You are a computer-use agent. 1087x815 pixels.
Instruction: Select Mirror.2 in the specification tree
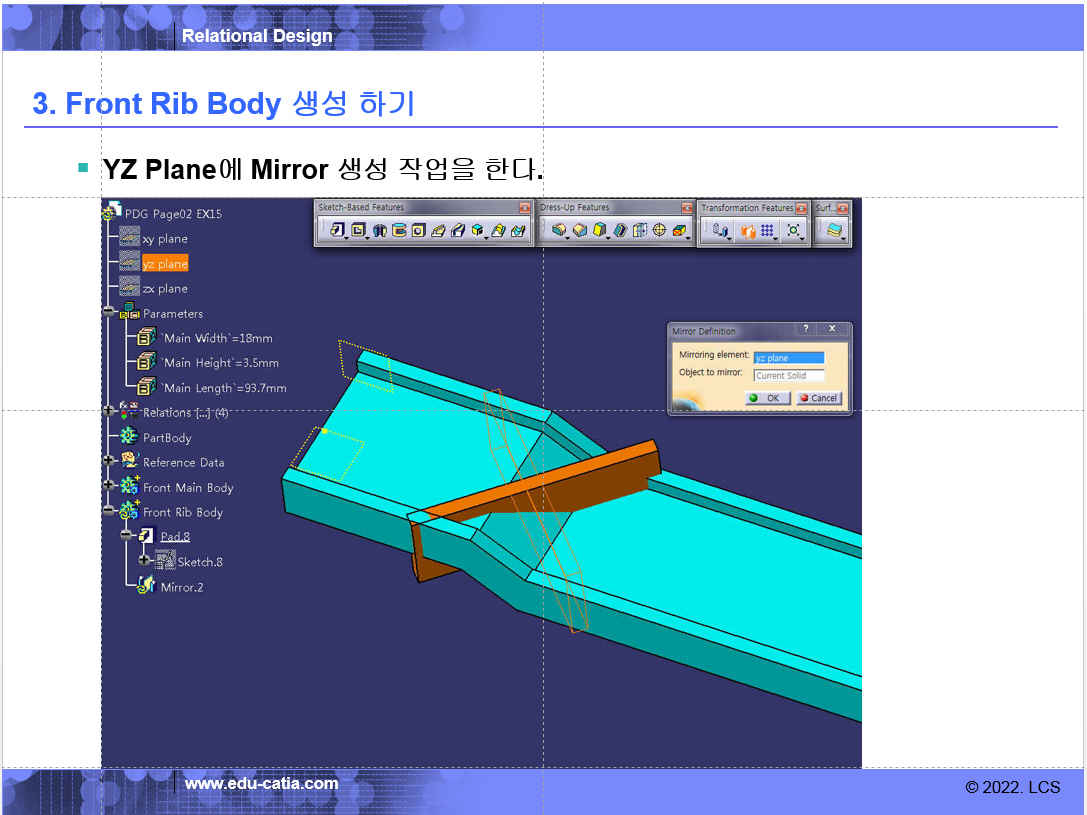tap(181, 587)
